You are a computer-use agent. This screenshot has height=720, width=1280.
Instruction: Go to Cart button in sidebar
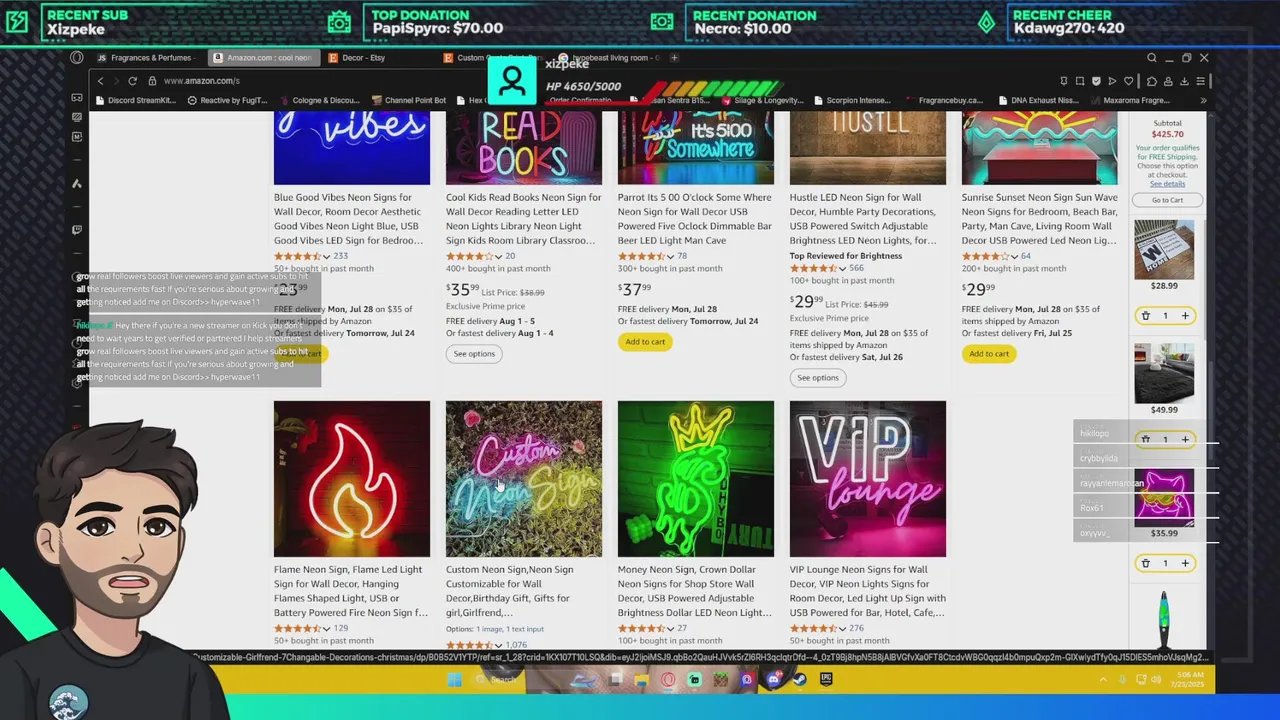[1167, 200]
